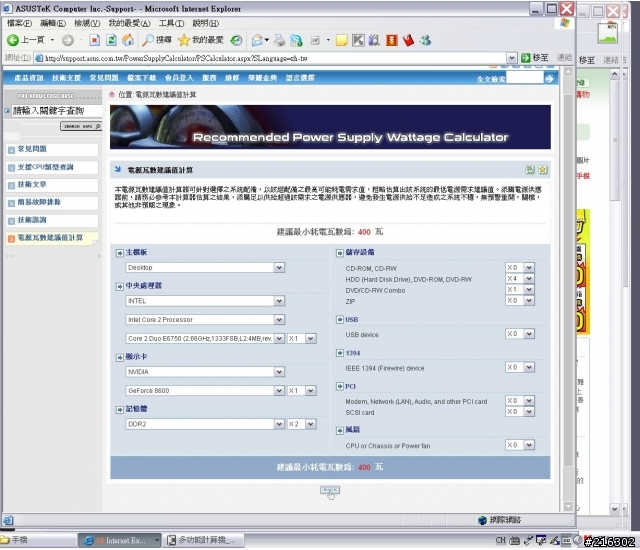
Task: Click the Refresh page icon
Action: (x=111, y=40)
